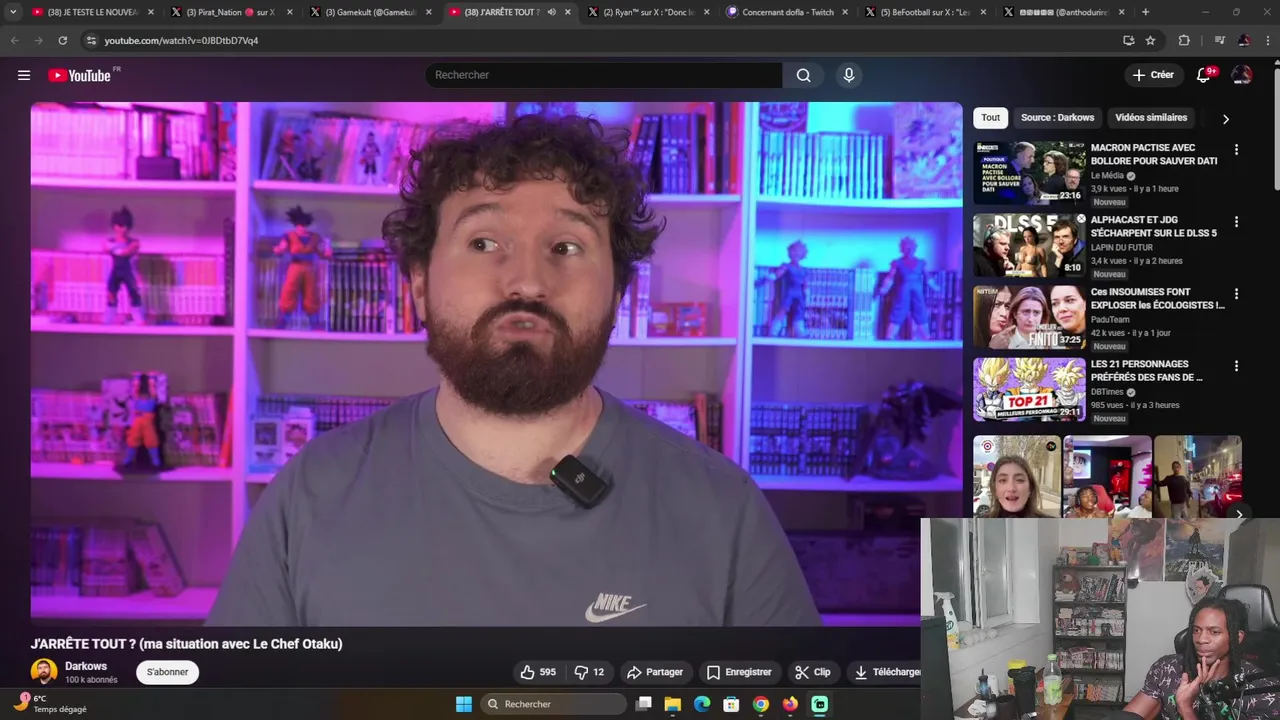
Task: Open the Windows Start menu
Action: 464,704
